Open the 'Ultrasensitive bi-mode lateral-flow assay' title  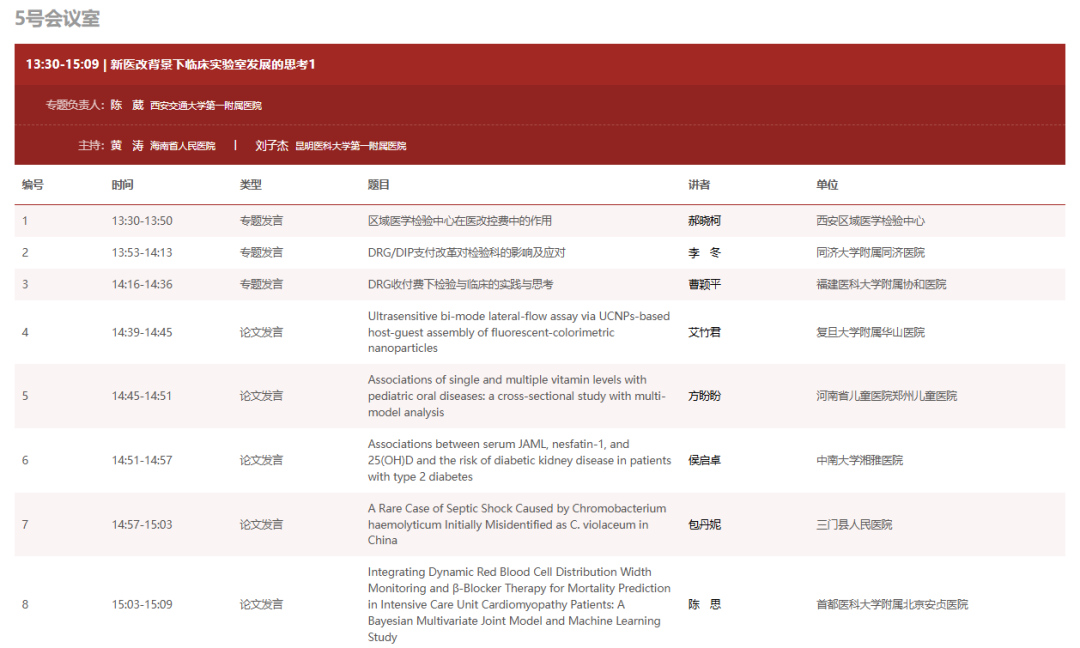click(519, 332)
